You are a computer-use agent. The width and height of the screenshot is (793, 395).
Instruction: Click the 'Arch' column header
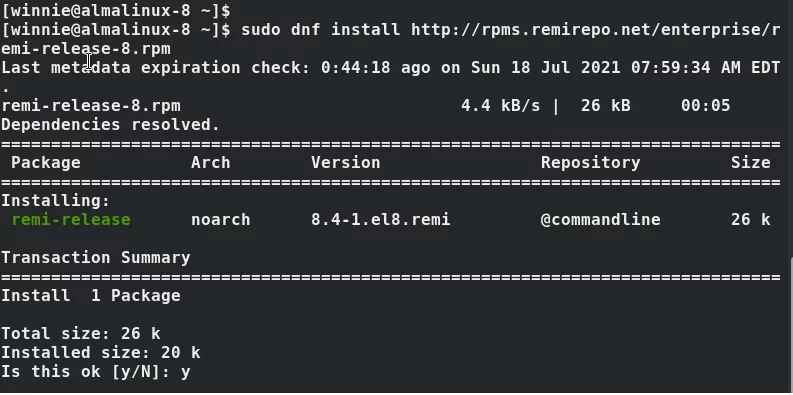coord(210,162)
